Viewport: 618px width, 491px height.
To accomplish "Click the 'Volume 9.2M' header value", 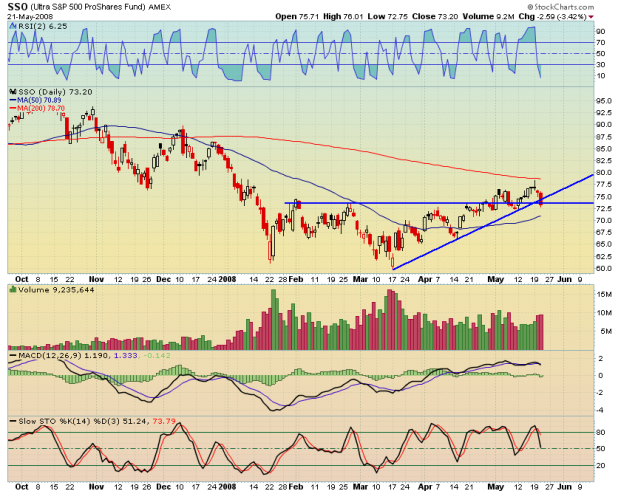I will point(488,17).
